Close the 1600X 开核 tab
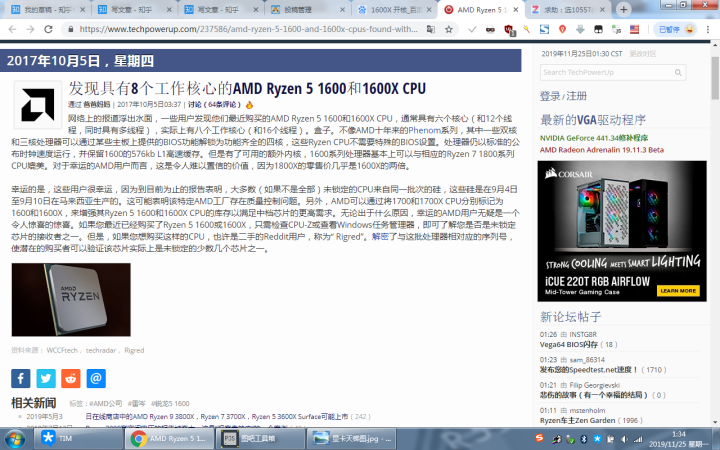The width and height of the screenshot is (720, 450). coord(429,10)
